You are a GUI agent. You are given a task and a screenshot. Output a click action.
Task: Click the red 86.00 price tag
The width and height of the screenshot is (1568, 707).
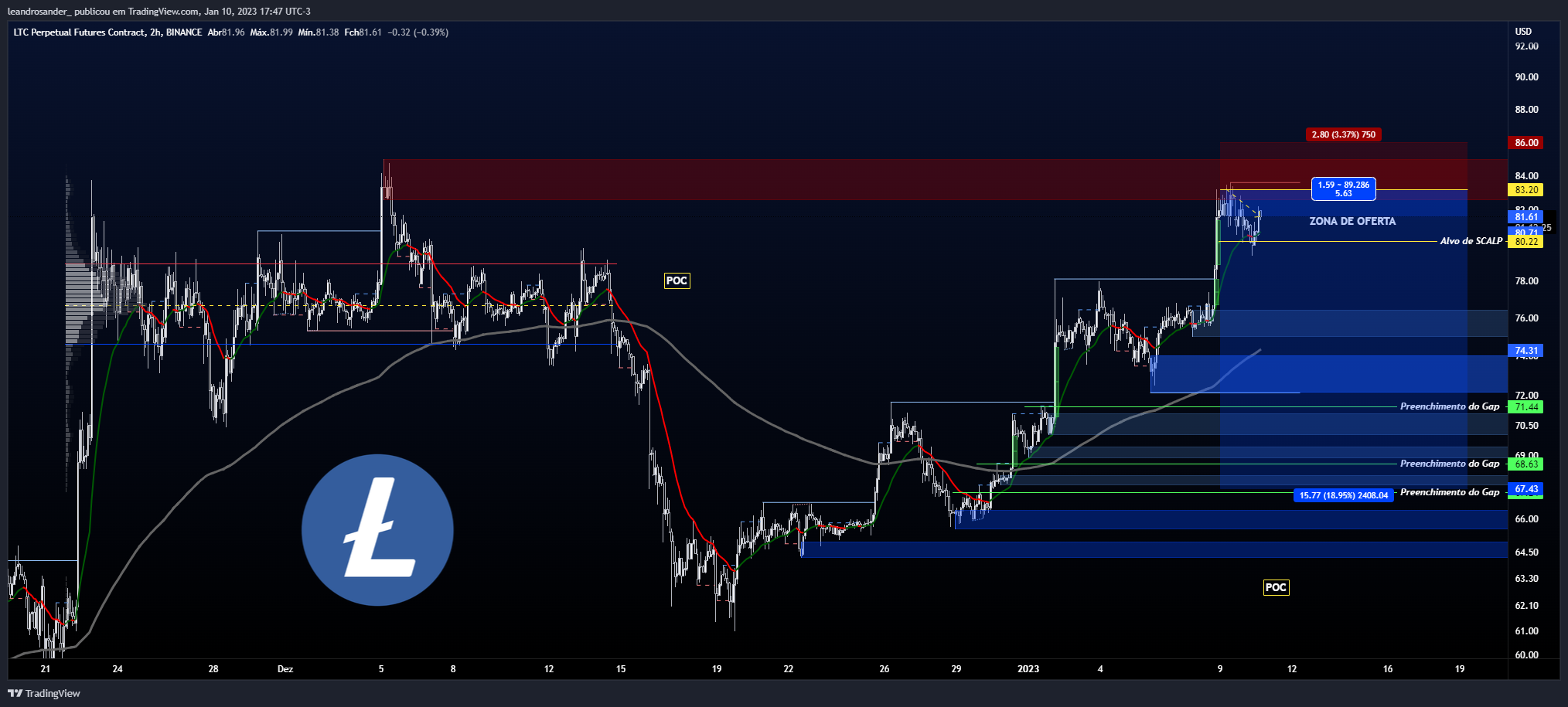[x=1526, y=143]
